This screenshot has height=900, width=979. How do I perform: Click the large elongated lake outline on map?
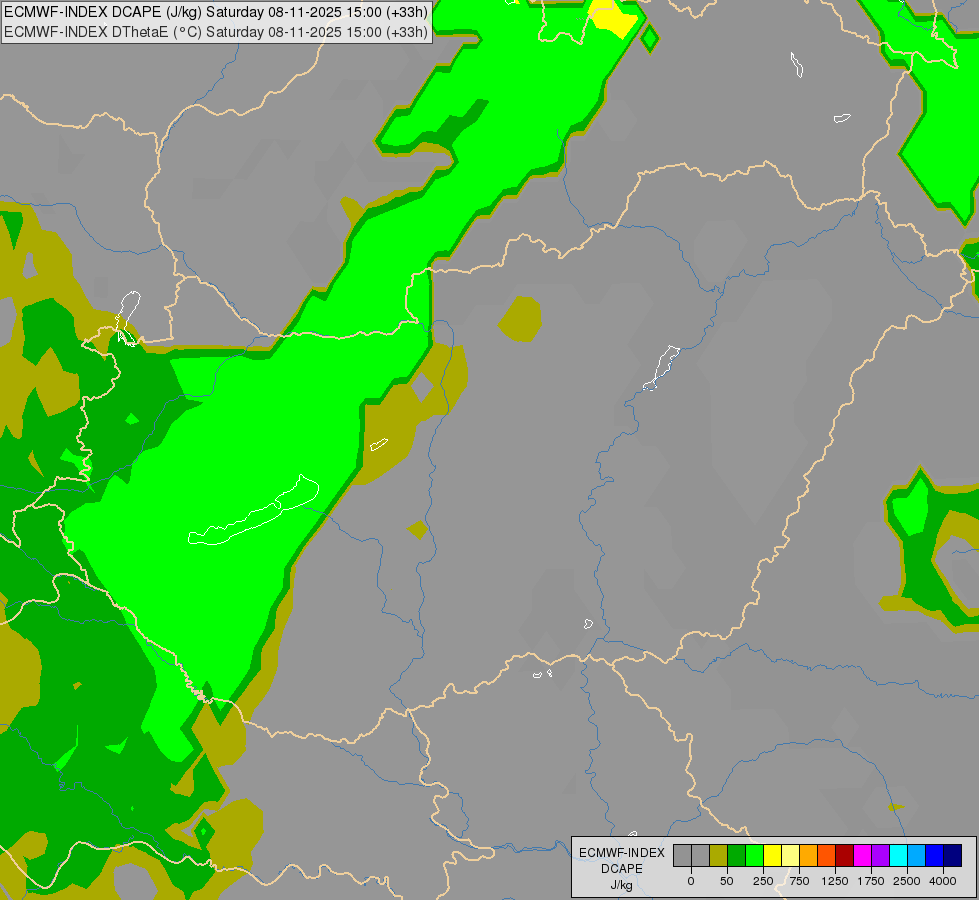(253, 511)
